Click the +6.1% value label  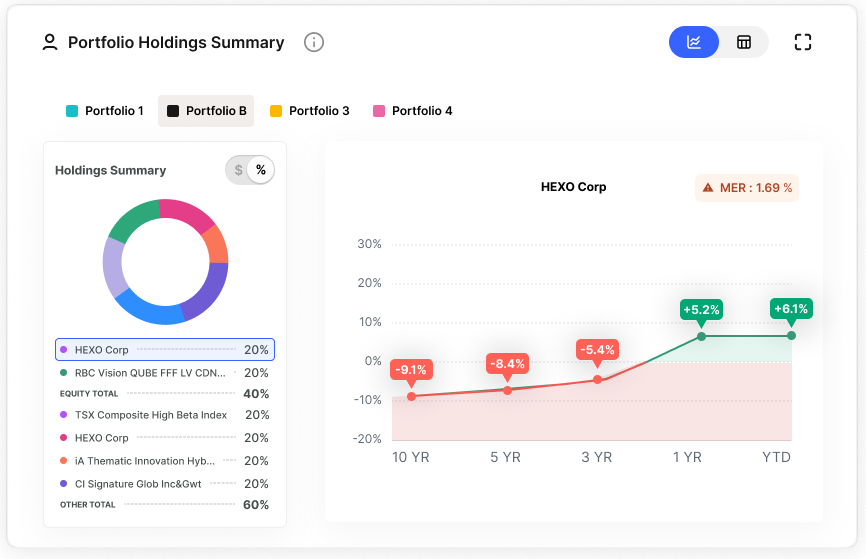(791, 309)
